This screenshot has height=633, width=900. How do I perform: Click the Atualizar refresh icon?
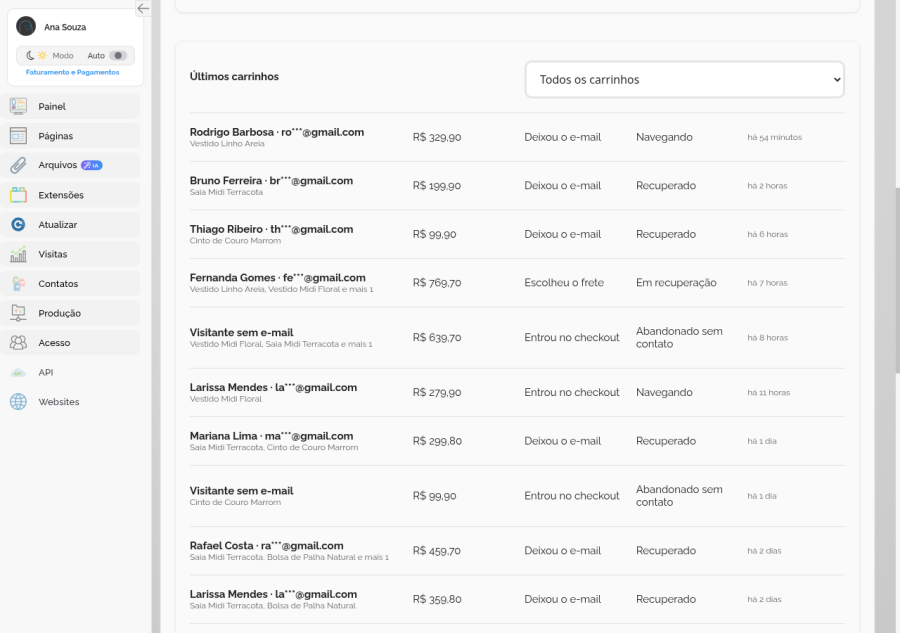point(18,224)
